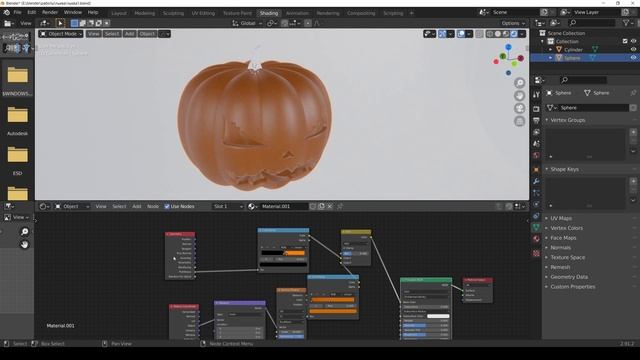Expand the UV Maps panel
The image size is (640, 360).
pos(561,218)
